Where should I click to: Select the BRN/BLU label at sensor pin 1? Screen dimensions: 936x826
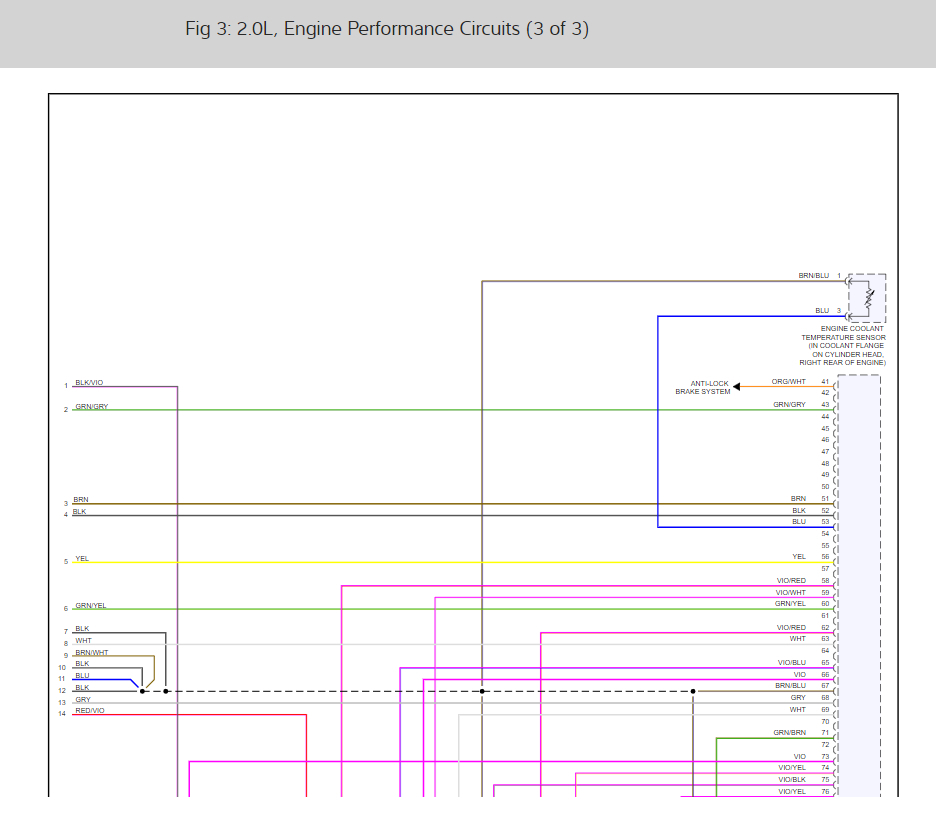(814, 275)
